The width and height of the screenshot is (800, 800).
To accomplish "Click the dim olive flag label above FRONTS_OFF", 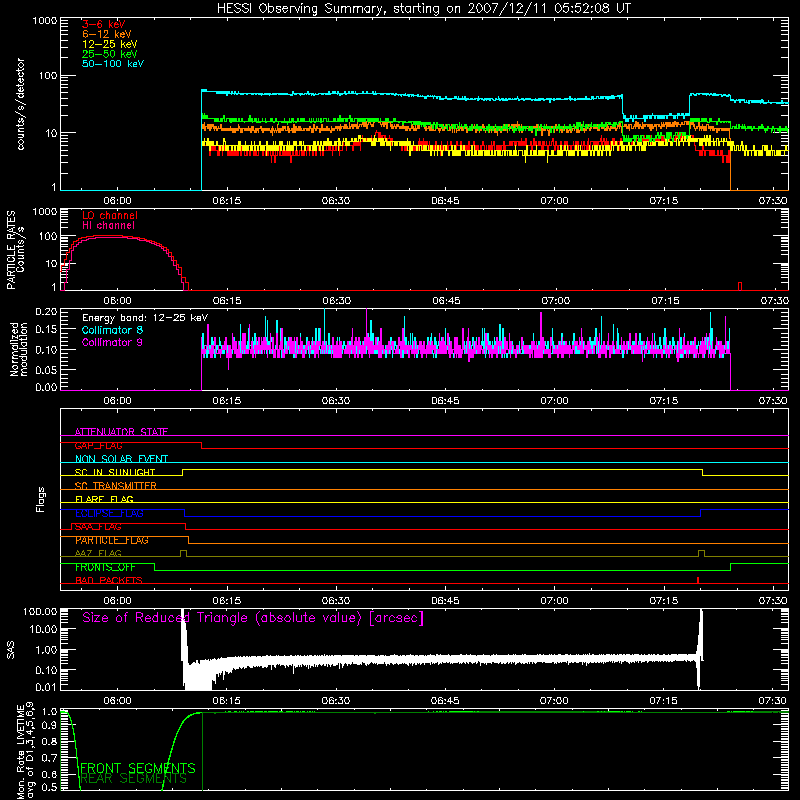I will [98, 553].
